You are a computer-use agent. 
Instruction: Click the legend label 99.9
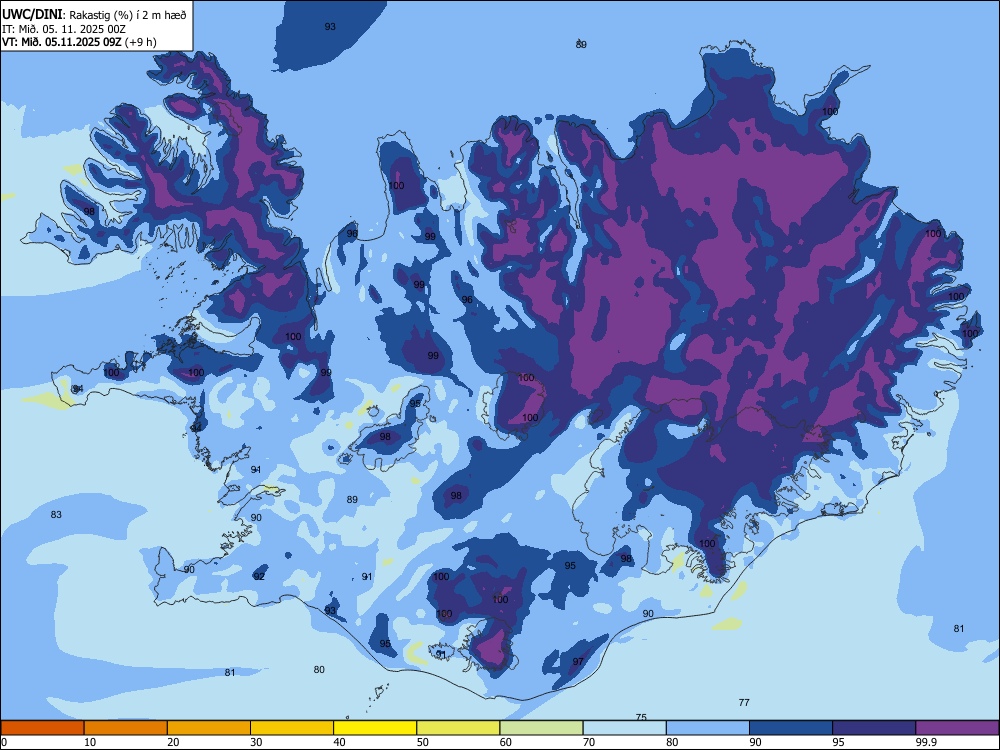coord(925,742)
